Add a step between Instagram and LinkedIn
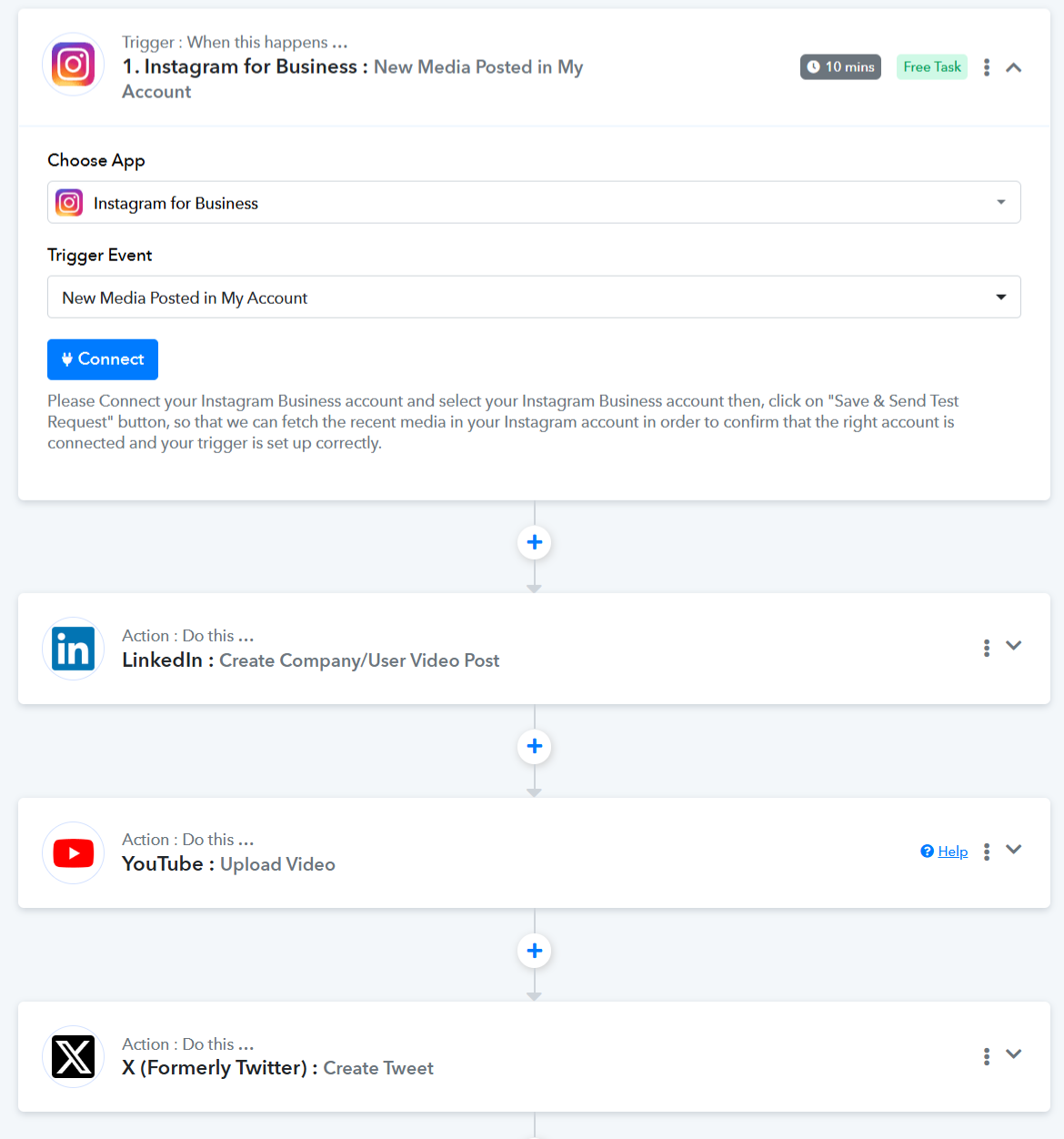The image size is (1064, 1139). 535,542
